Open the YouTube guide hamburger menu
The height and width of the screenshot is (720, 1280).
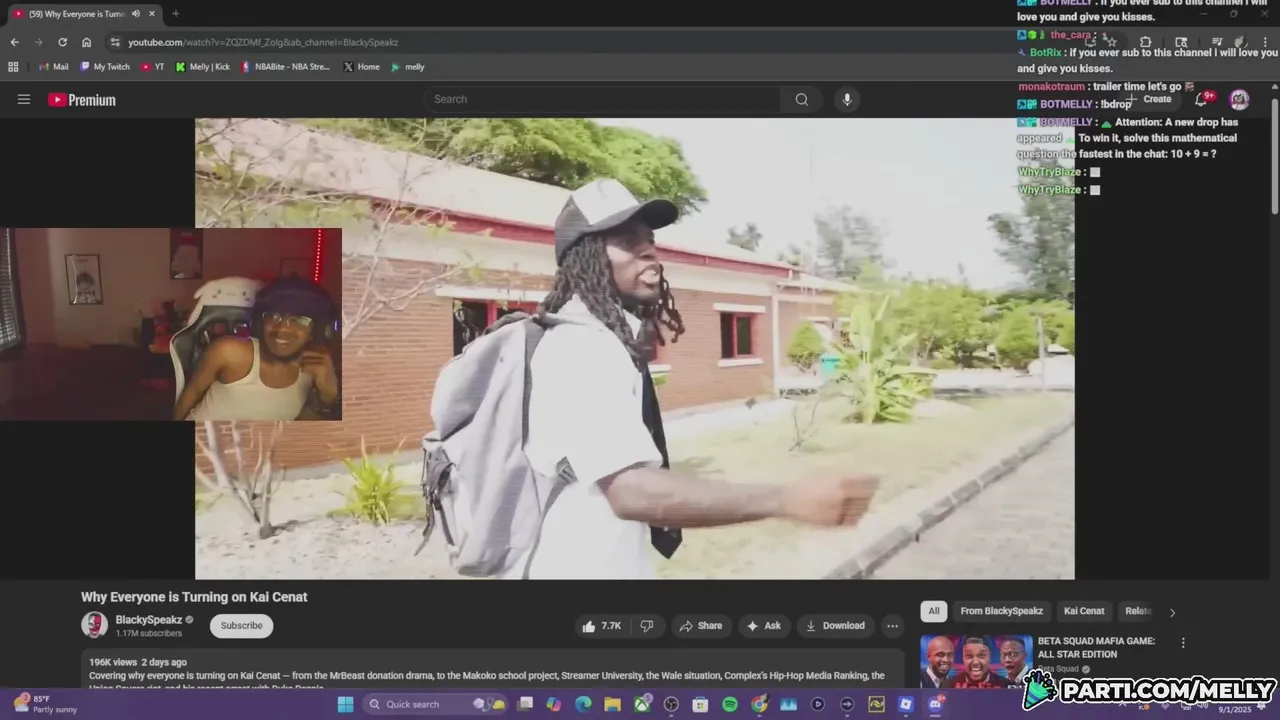[24, 99]
